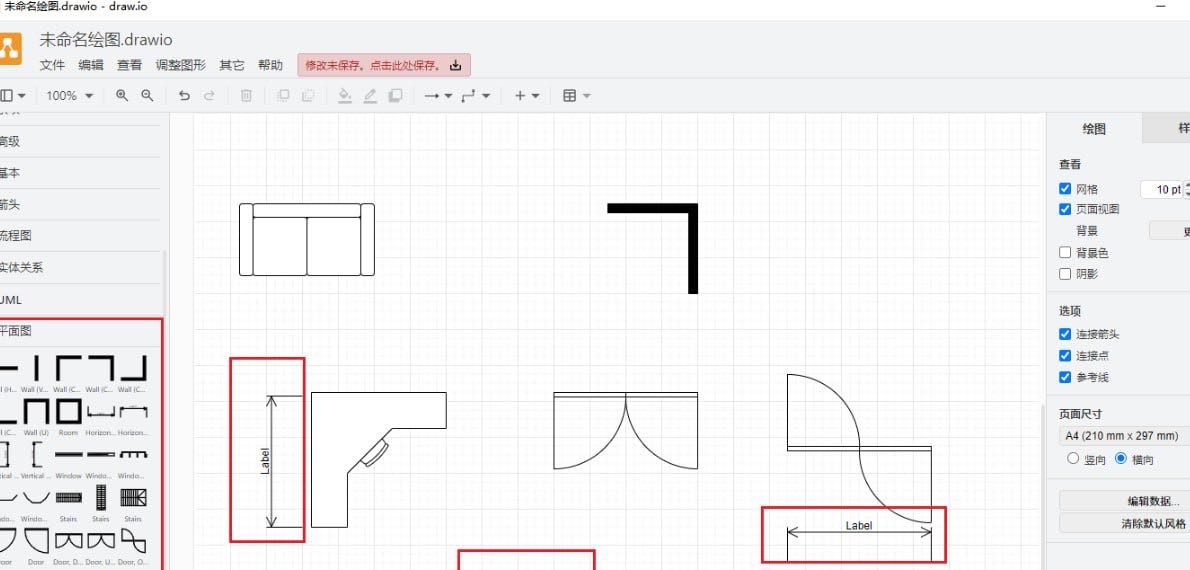Enable the 背景色 background color checkbox

point(1065,253)
